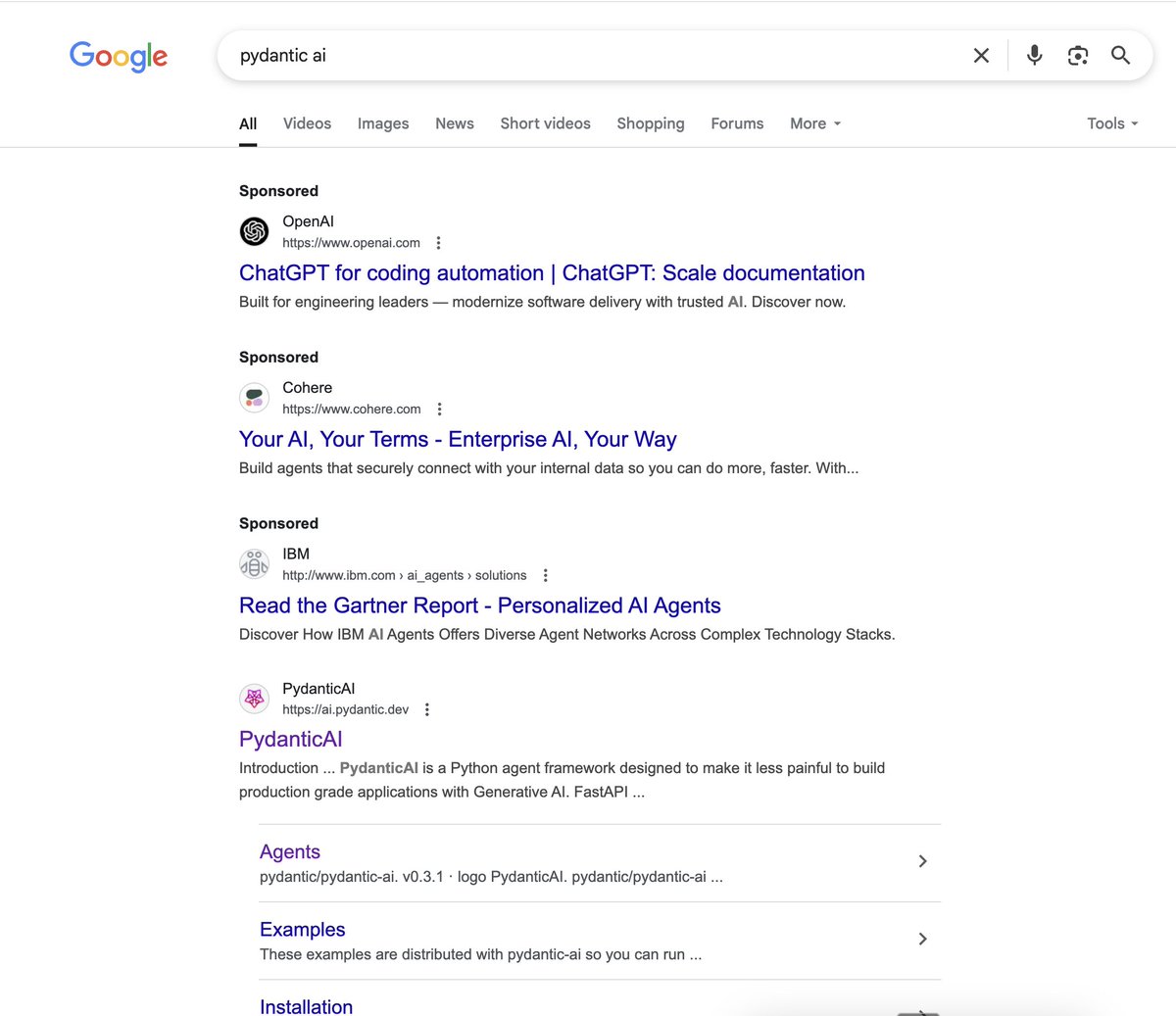Click 'pydantic/pydantic-ai. v0.3.1' snippet text

[x=491, y=877]
